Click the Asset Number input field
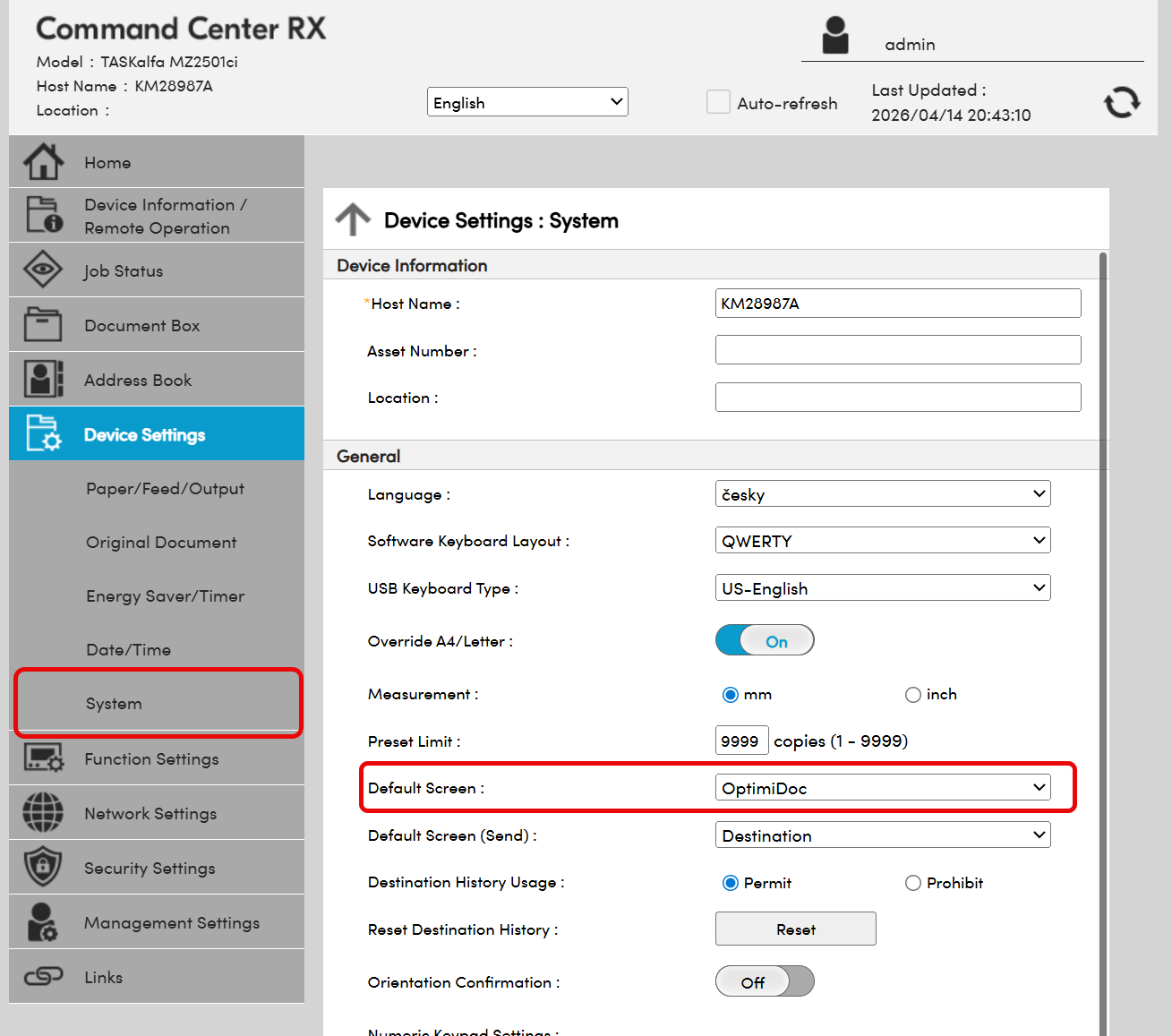The image size is (1172, 1036). click(897, 350)
